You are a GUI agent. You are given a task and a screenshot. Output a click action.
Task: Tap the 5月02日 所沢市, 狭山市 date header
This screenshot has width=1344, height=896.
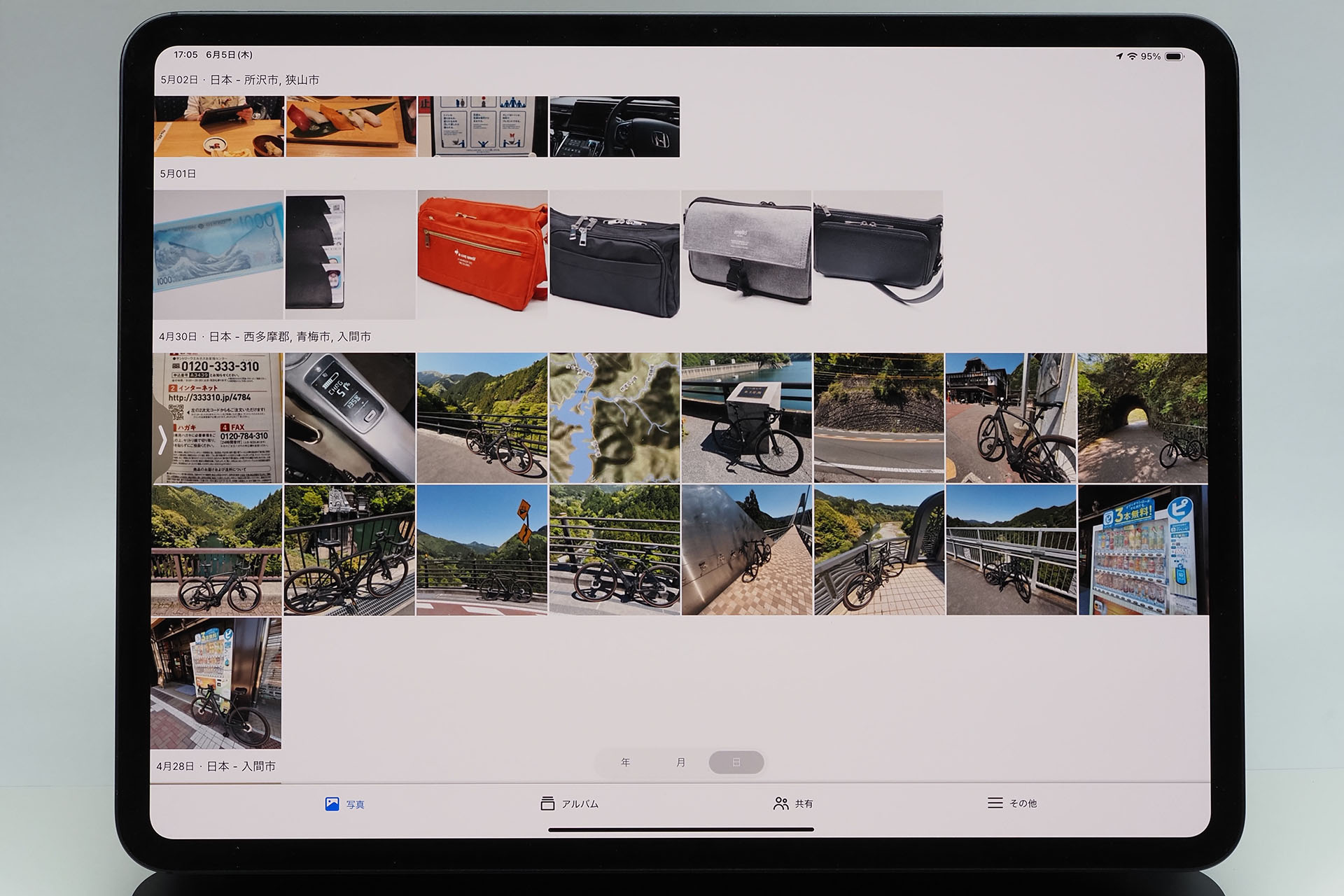pos(239,80)
